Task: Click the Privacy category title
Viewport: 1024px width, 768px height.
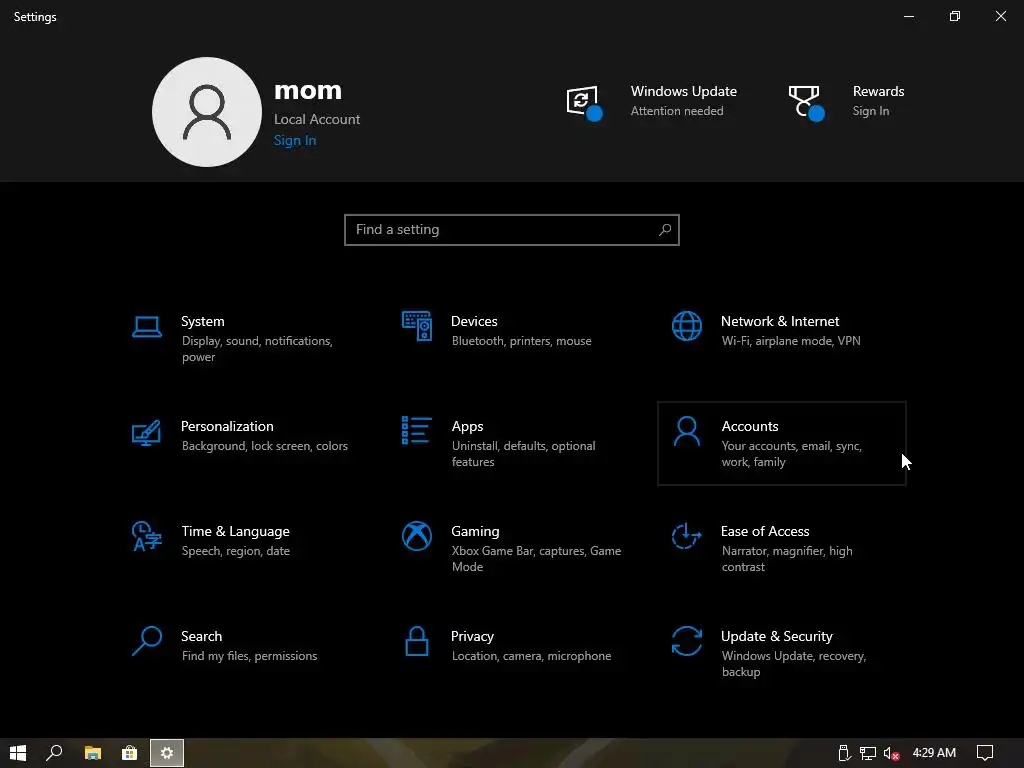Action: pos(472,636)
